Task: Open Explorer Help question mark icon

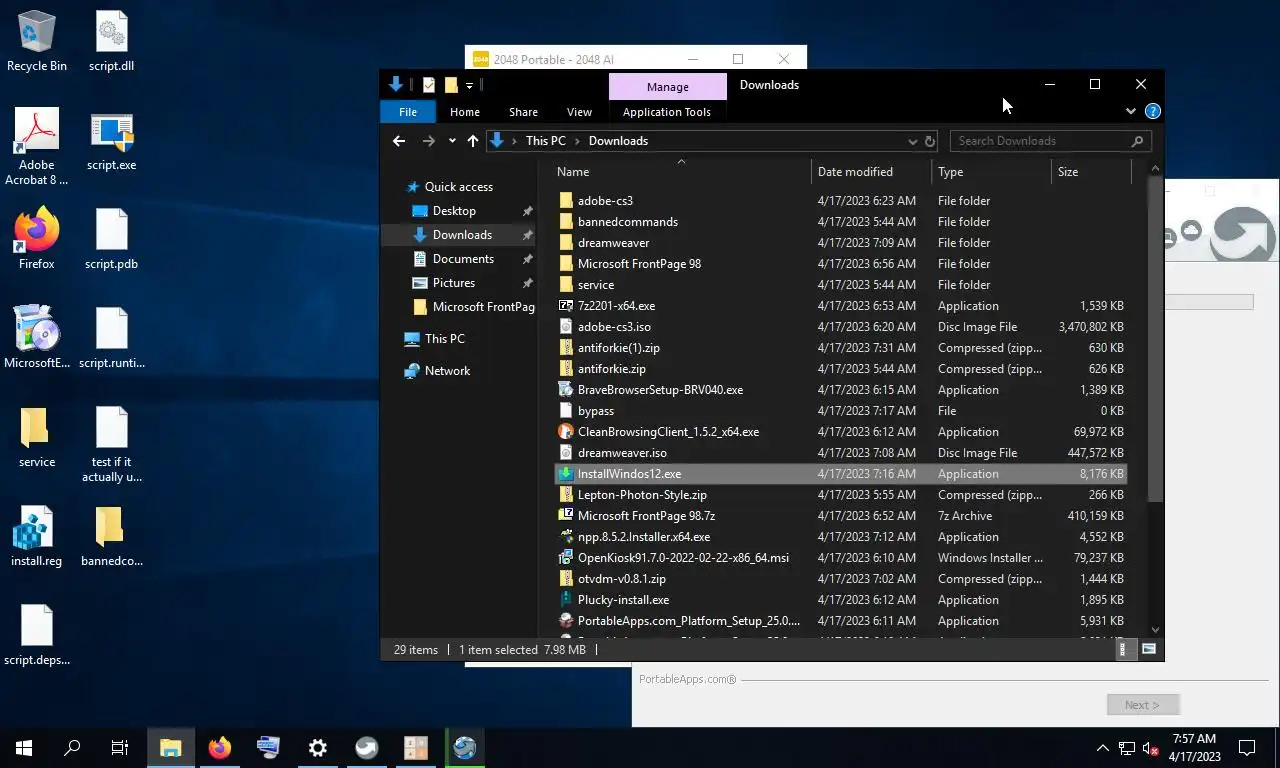Action: 1152,111
